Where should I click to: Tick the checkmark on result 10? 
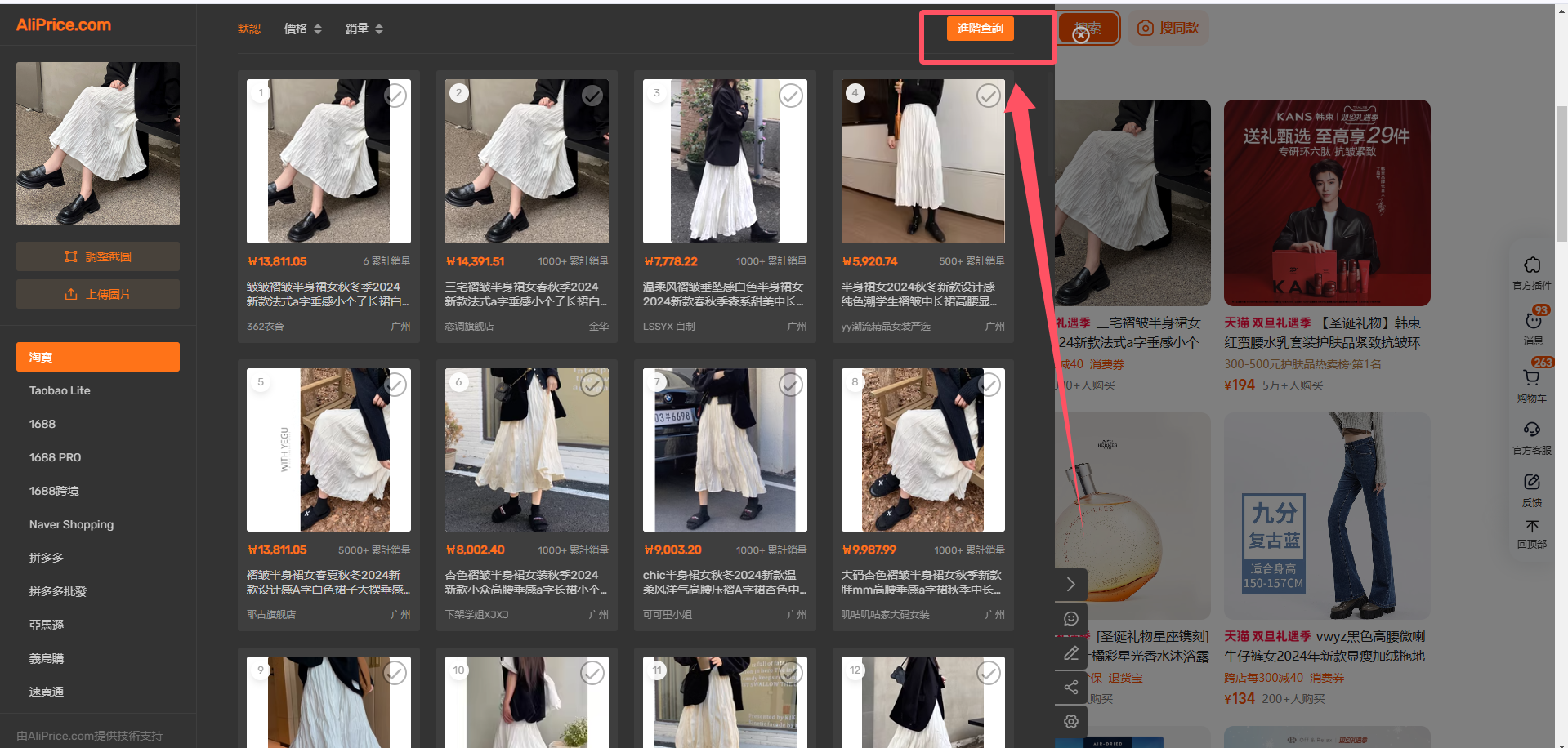coord(592,673)
